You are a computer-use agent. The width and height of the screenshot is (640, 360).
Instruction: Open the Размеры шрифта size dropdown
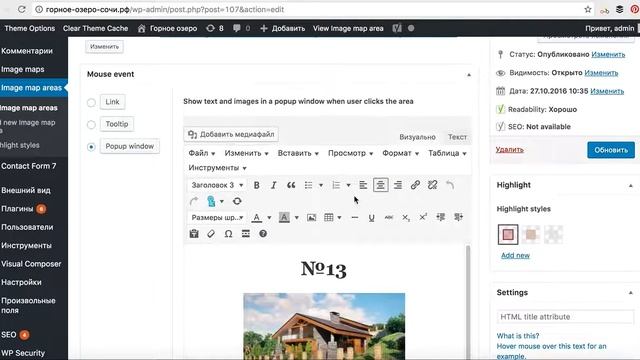coord(217,218)
